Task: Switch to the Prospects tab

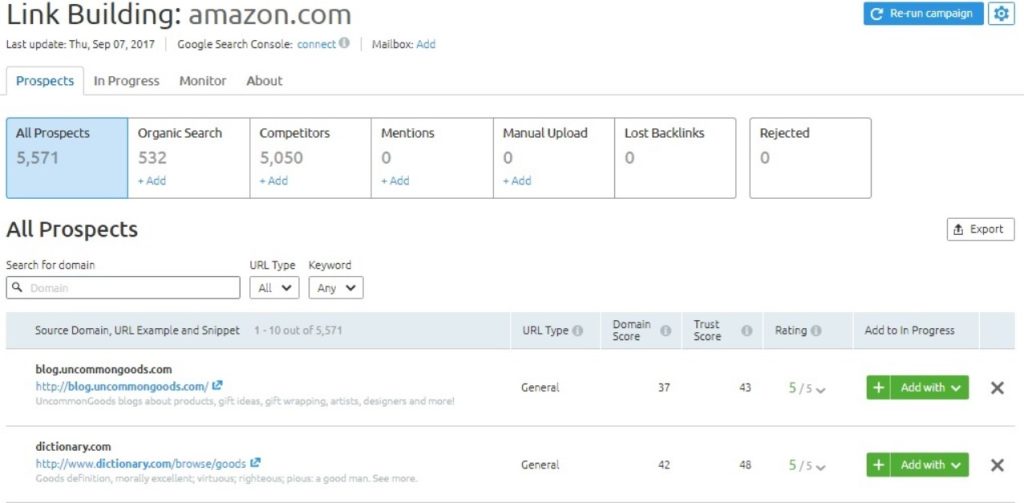Action: tap(45, 81)
